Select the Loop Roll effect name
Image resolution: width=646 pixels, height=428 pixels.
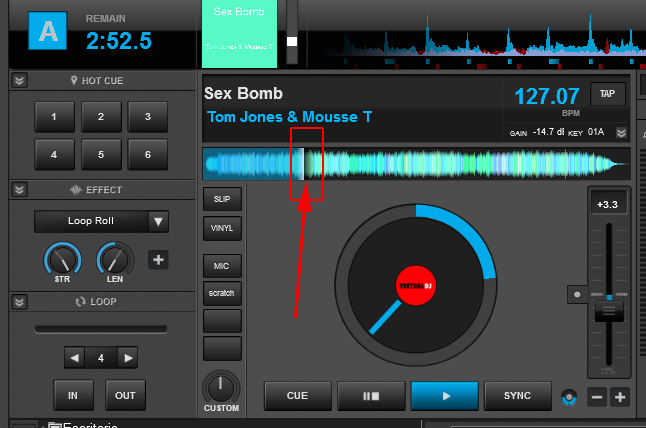coord(91,221)
